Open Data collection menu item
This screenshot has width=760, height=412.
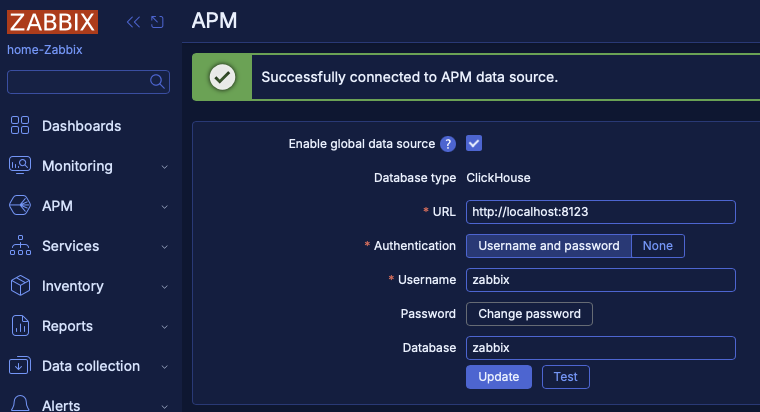click(91, 366)
